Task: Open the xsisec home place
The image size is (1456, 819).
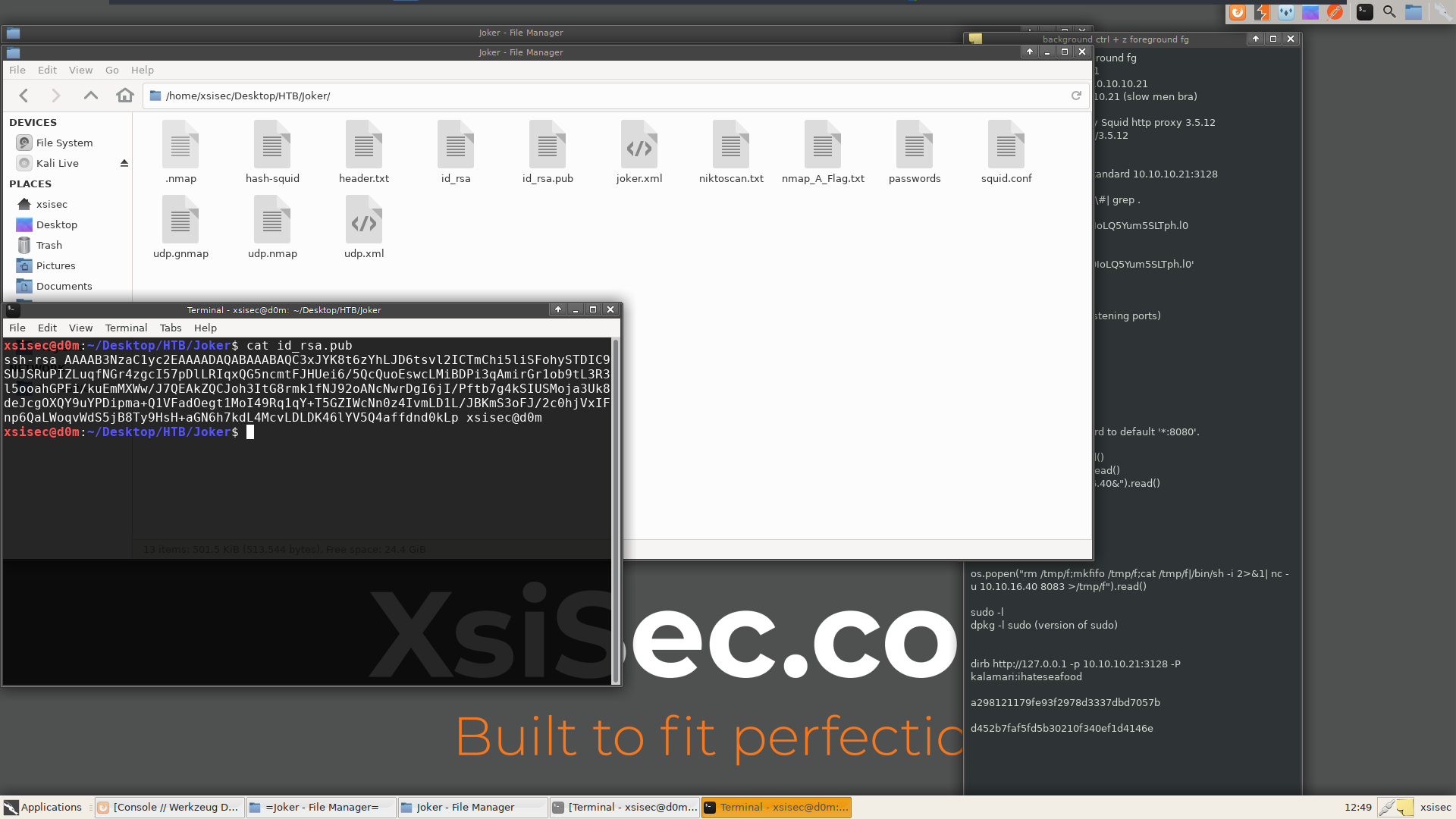Action: [52, 204]
